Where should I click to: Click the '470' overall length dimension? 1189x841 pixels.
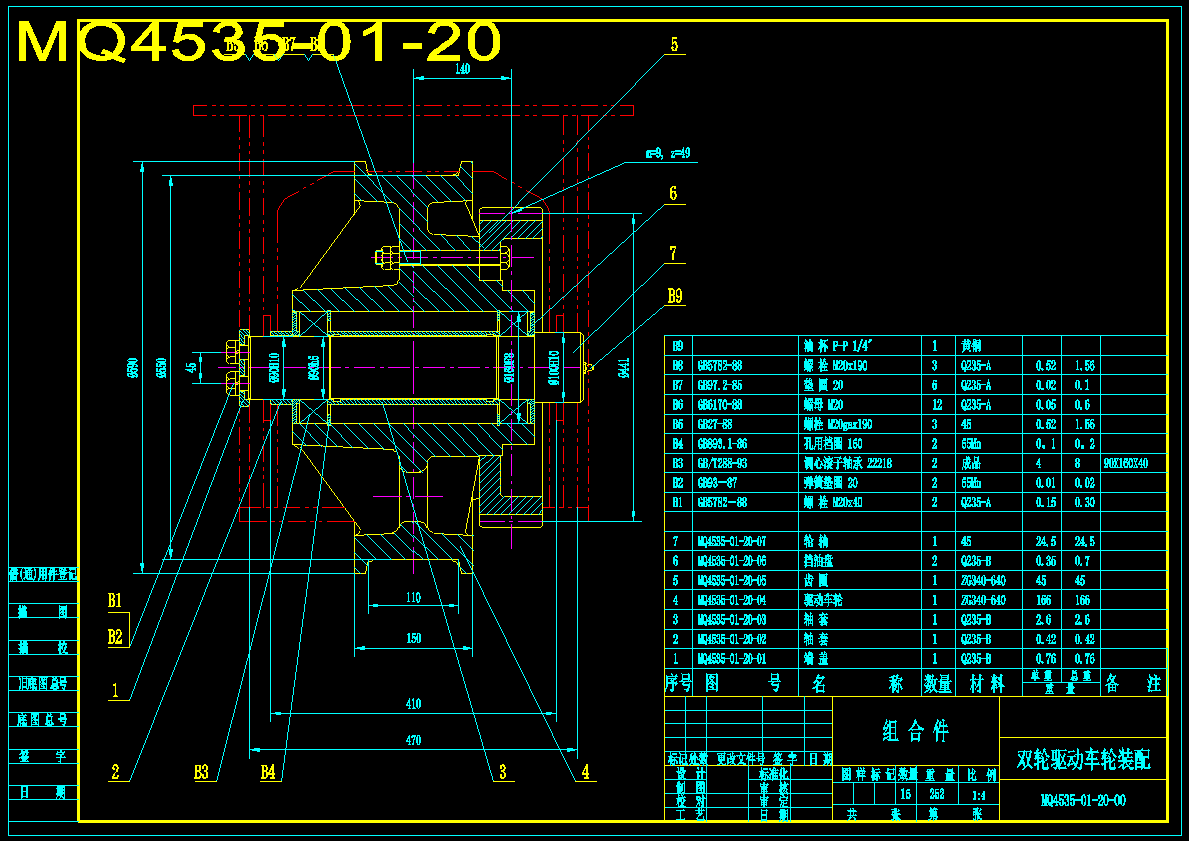coord(413,740)
